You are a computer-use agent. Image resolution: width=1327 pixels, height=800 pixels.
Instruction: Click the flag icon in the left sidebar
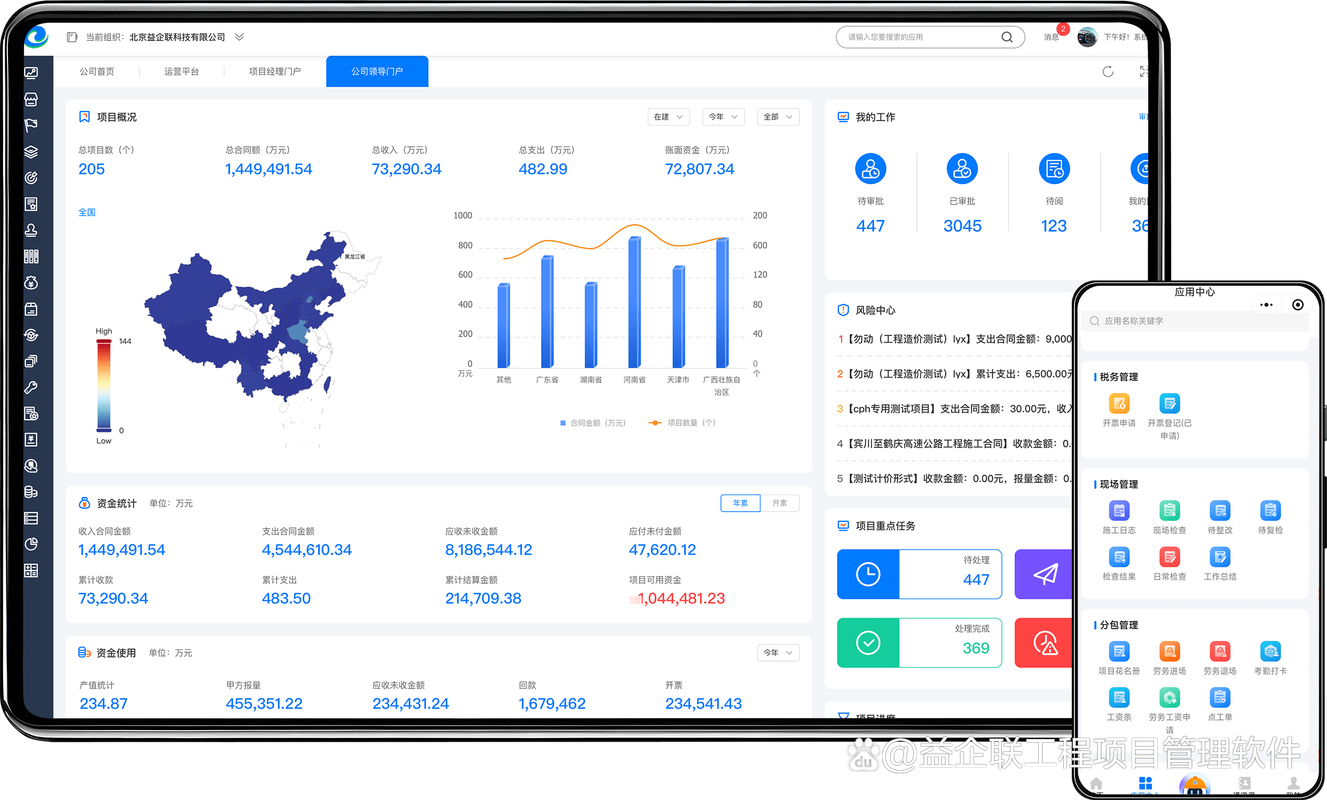(31, 126)
